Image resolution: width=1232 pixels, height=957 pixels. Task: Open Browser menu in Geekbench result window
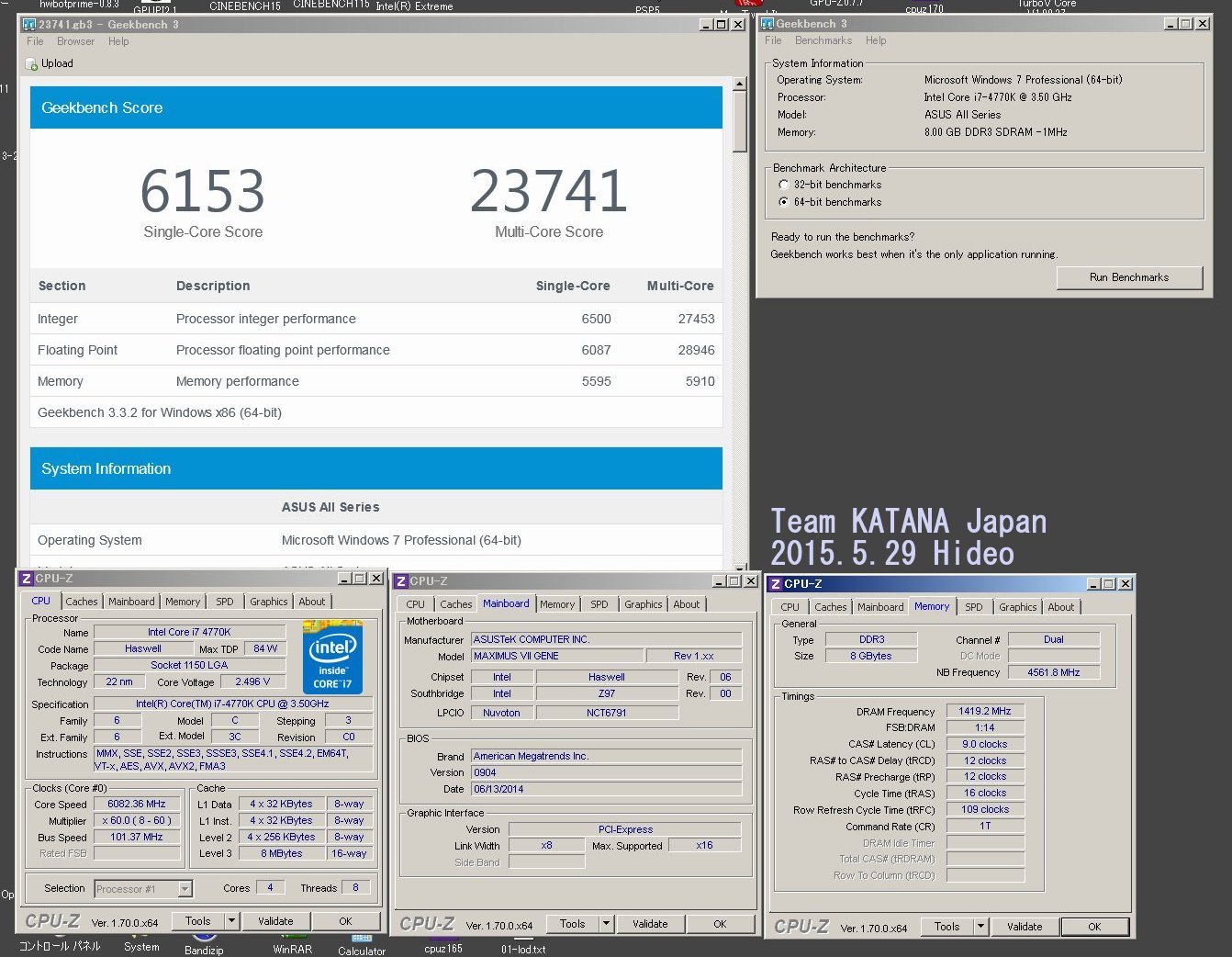coord(75,41)
